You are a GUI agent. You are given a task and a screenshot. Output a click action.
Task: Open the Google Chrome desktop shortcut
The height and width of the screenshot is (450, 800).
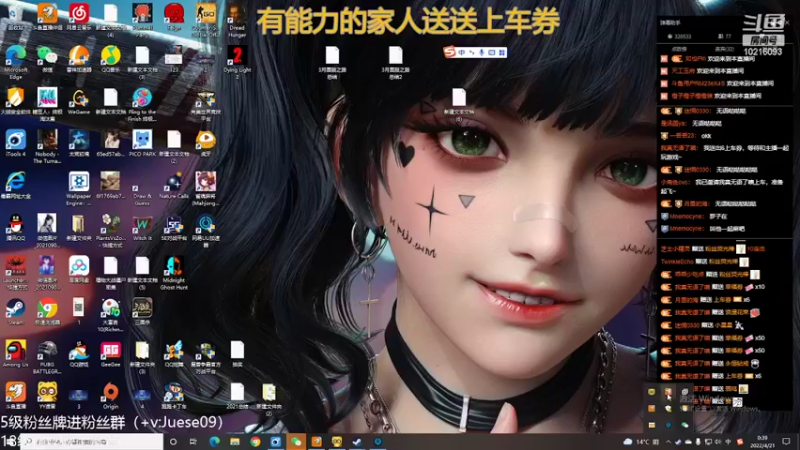[x=47, y=311]
